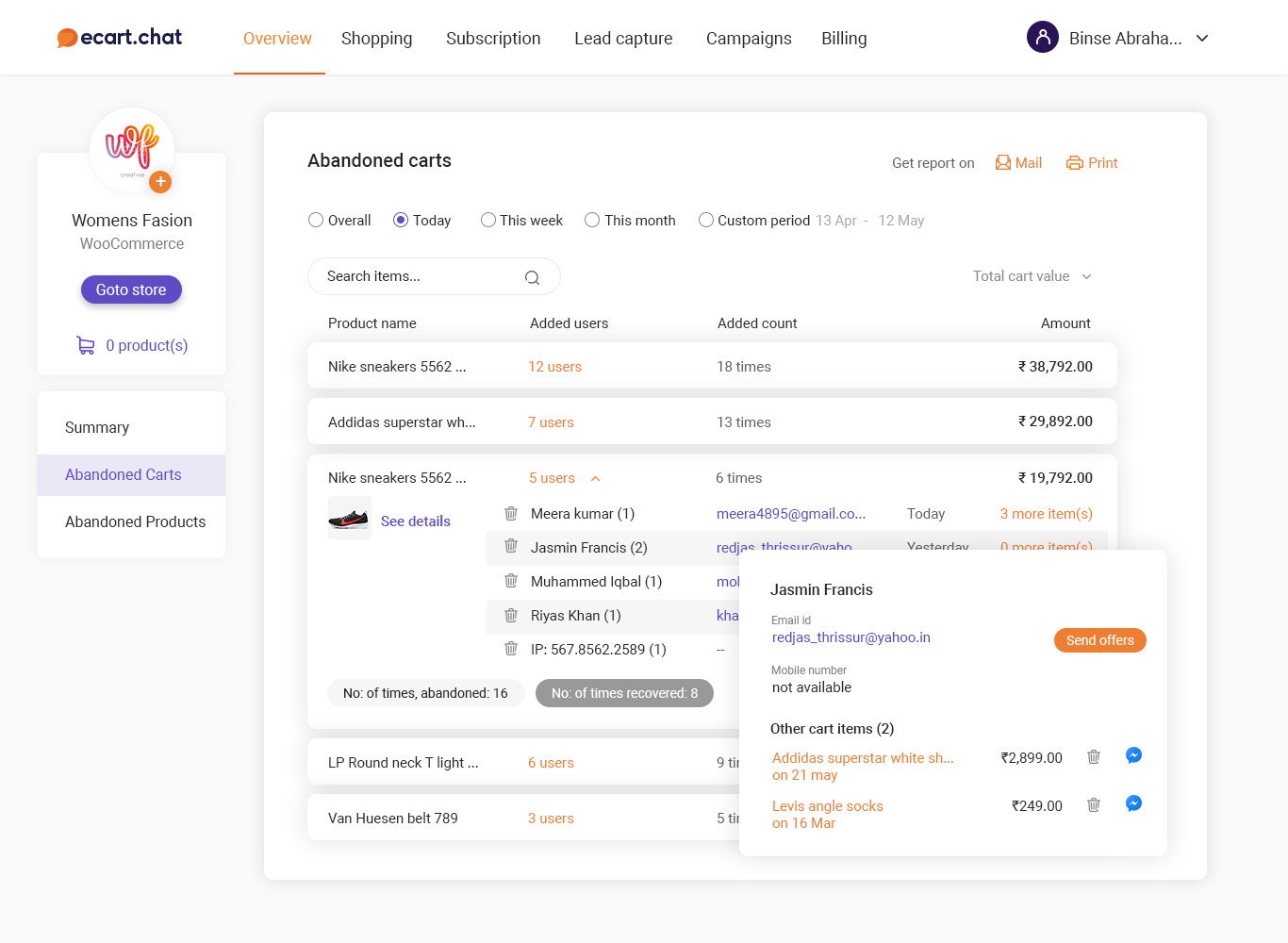Viewport: 1288px width, 943px height.
Task: Select Abandoned Carts in sidebar
Action: 131,474
